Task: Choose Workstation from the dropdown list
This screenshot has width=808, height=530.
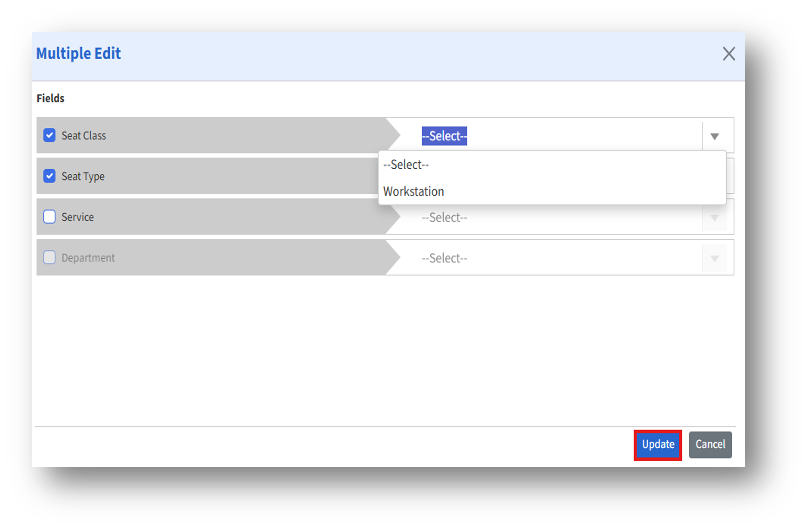Action: pyautogui.click(x=414, y=191)
